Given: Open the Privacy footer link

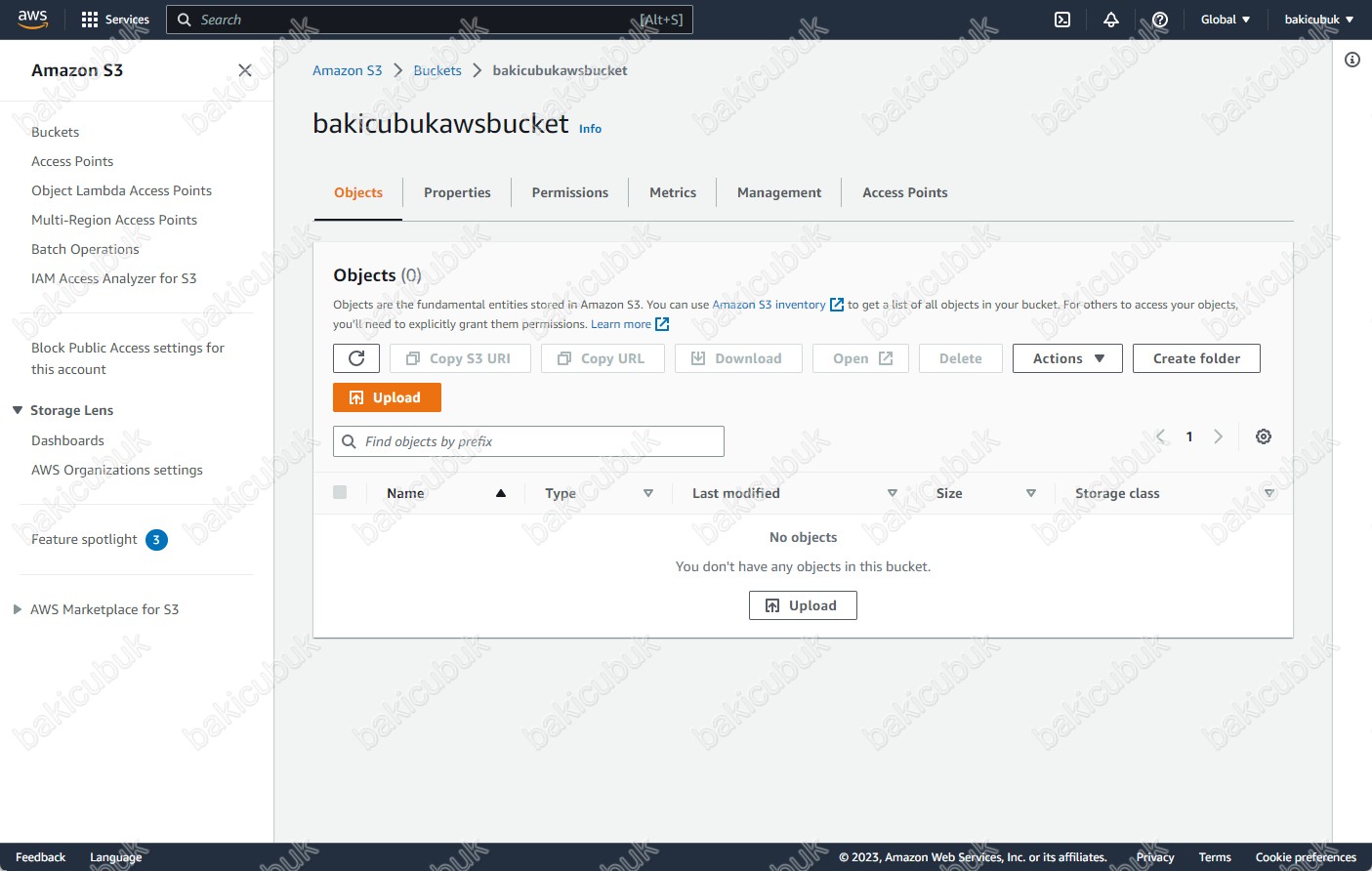Looking at the screenshot, I should tap(1155, 857).
